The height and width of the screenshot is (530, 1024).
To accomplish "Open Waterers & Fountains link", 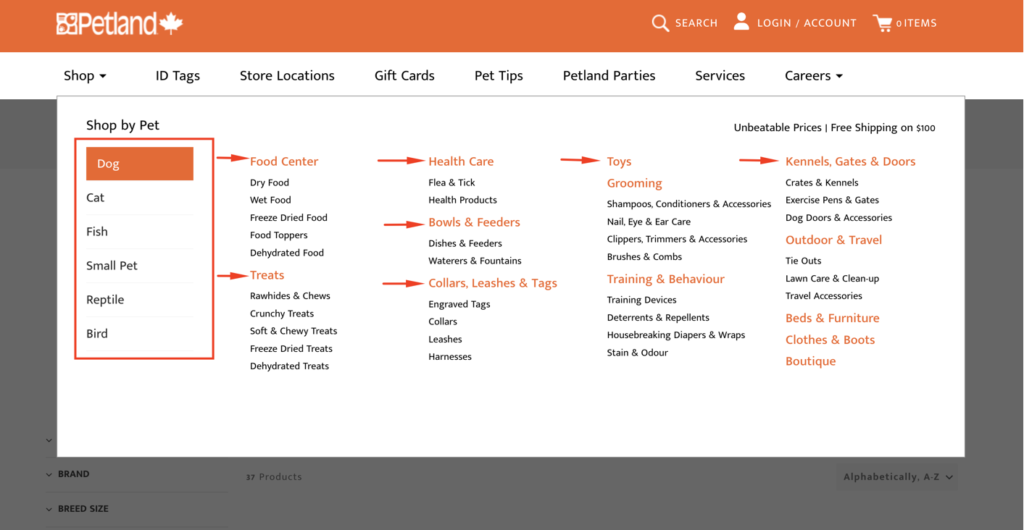I will tap(475, 260).
